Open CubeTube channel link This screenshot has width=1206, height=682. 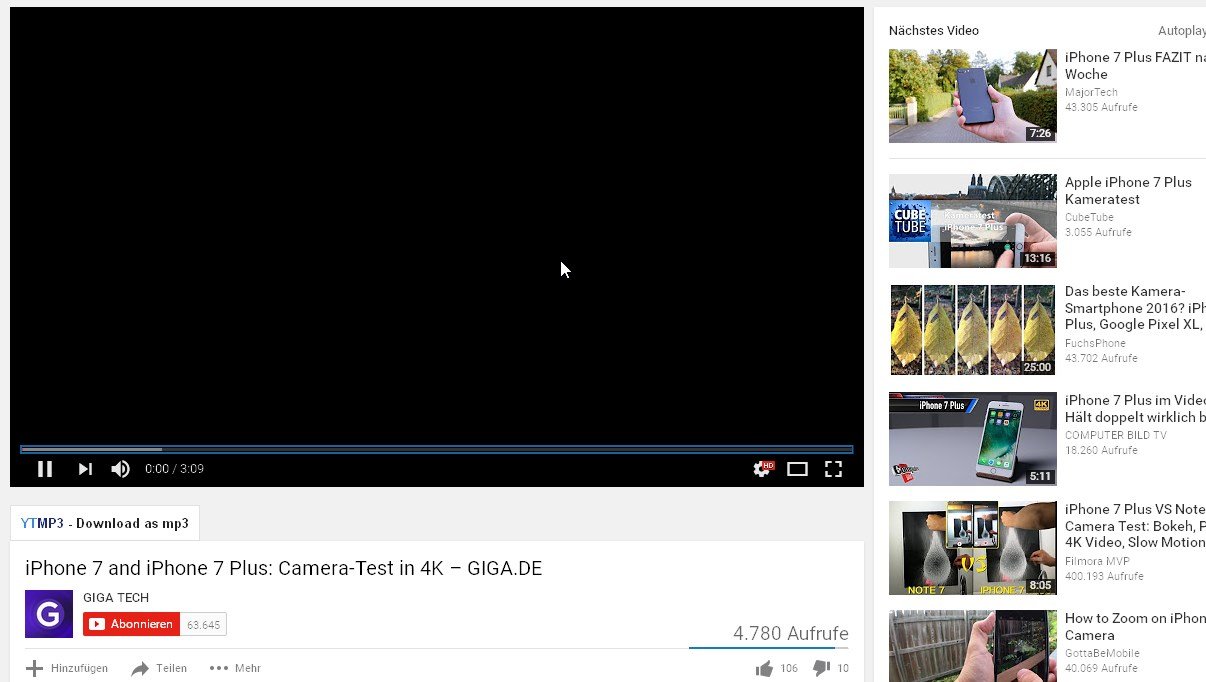pyautogui.click(x=1088, y=217)
